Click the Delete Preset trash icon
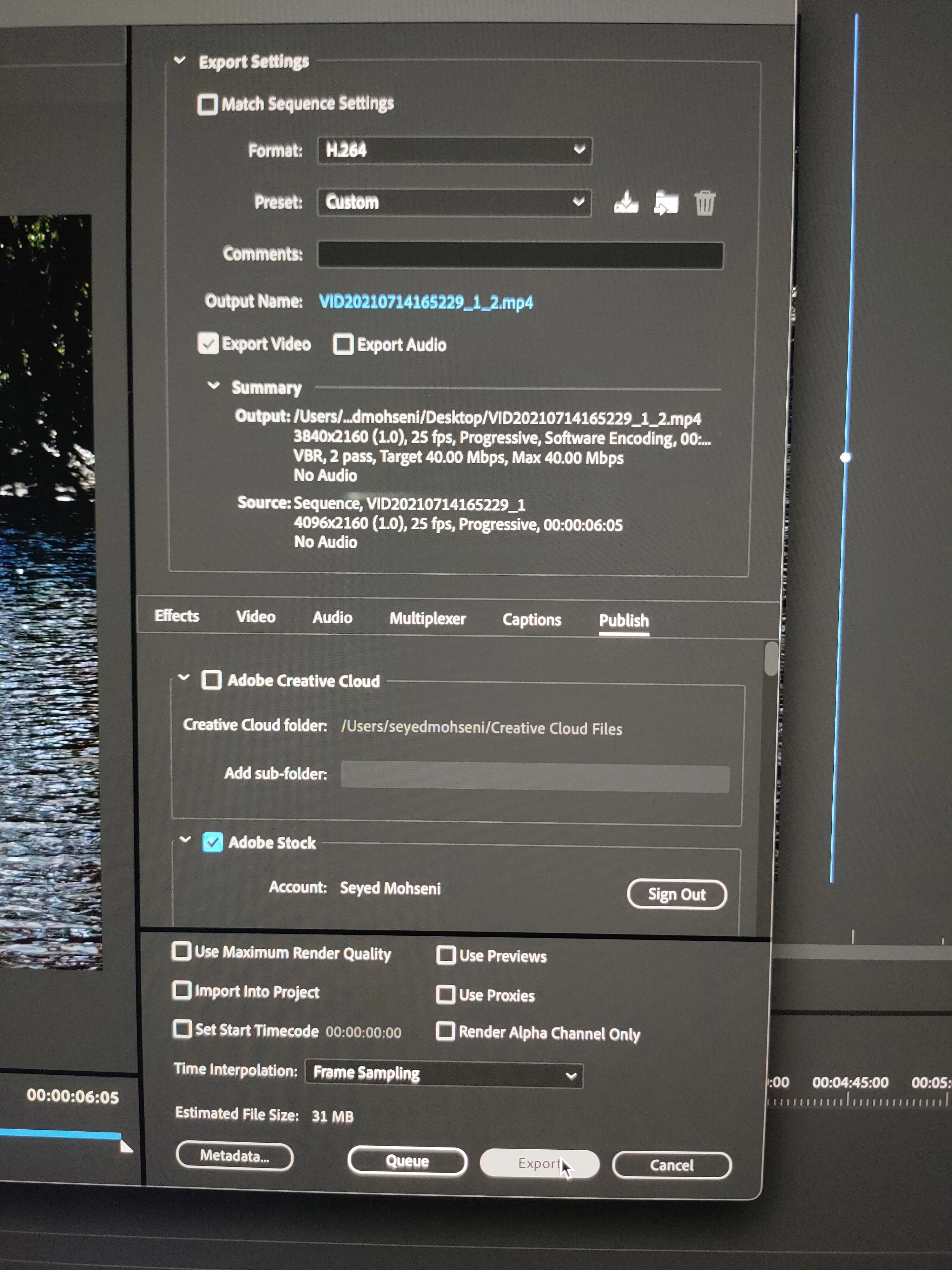The height and width of the screenshot is (1270, 952). [x=705, y=203]
